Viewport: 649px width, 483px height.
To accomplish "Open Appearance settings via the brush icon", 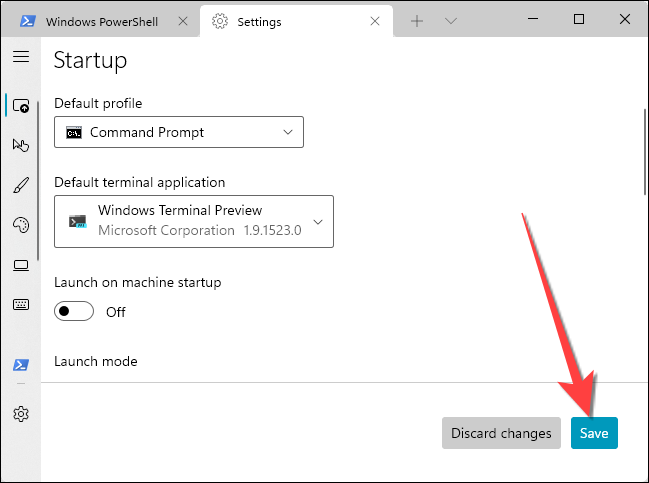I will (x=20, y=185).
